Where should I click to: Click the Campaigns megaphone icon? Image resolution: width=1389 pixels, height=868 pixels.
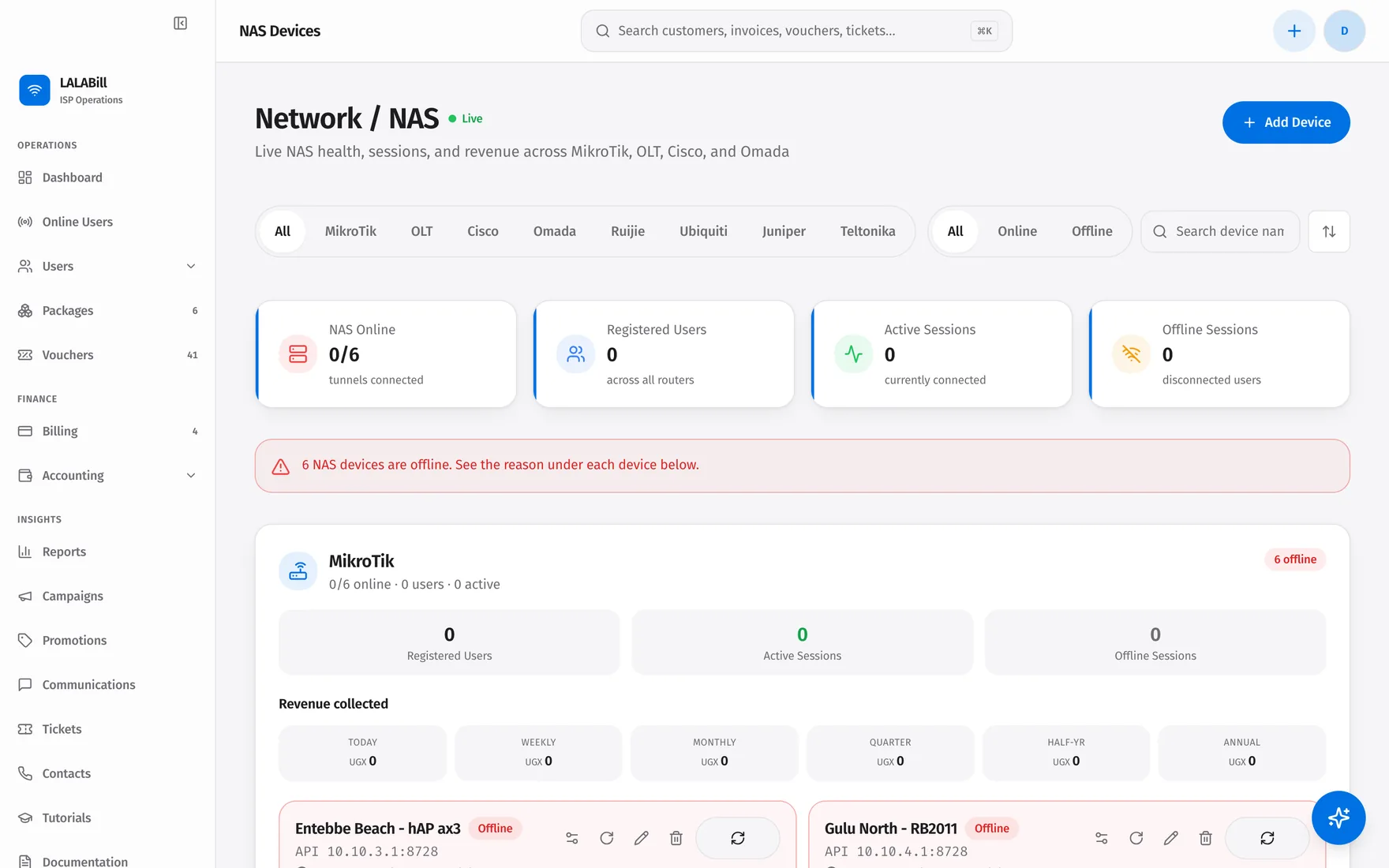click(25, 596)
